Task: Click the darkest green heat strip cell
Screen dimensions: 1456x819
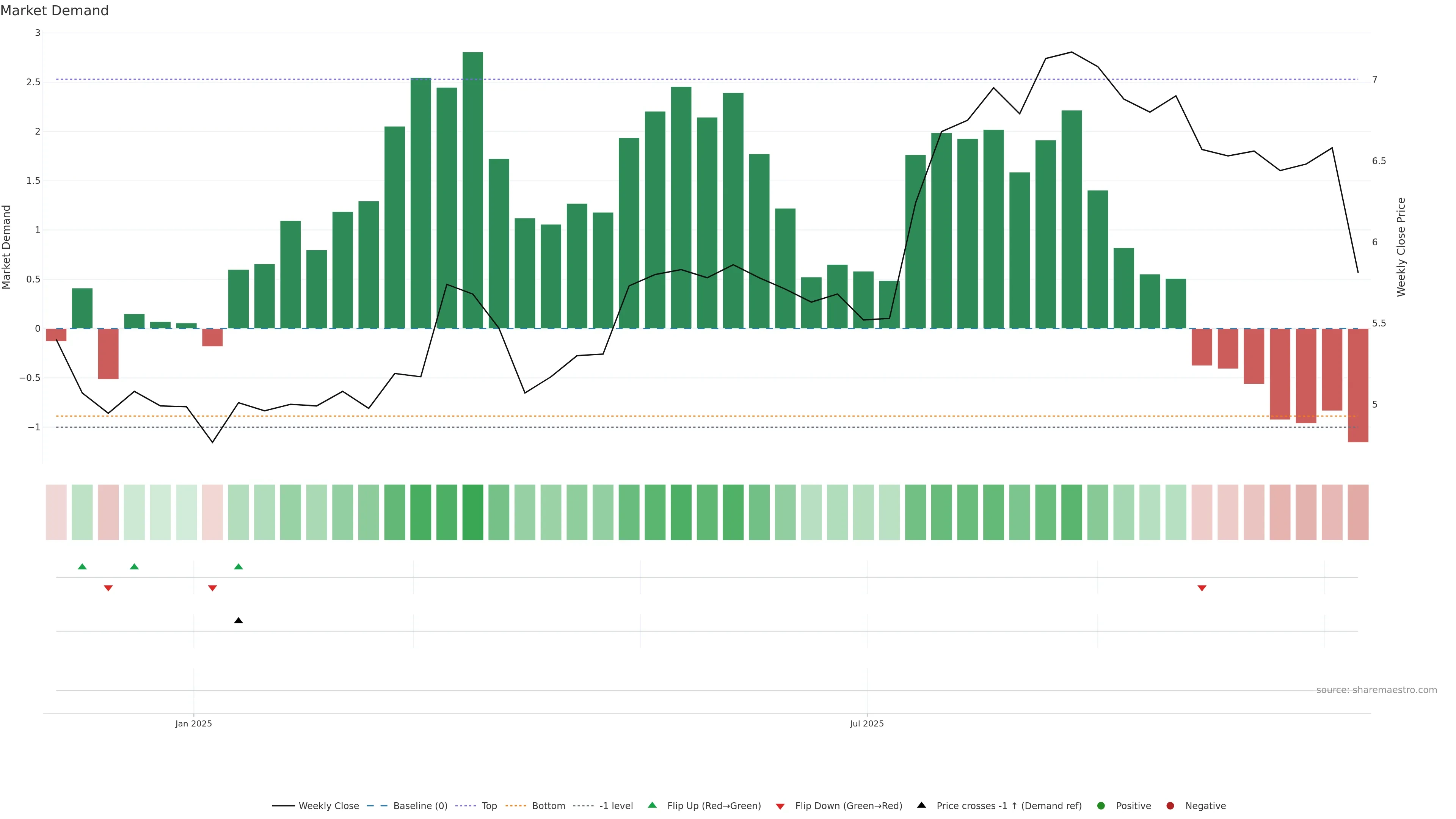Action: coord(472,512)
